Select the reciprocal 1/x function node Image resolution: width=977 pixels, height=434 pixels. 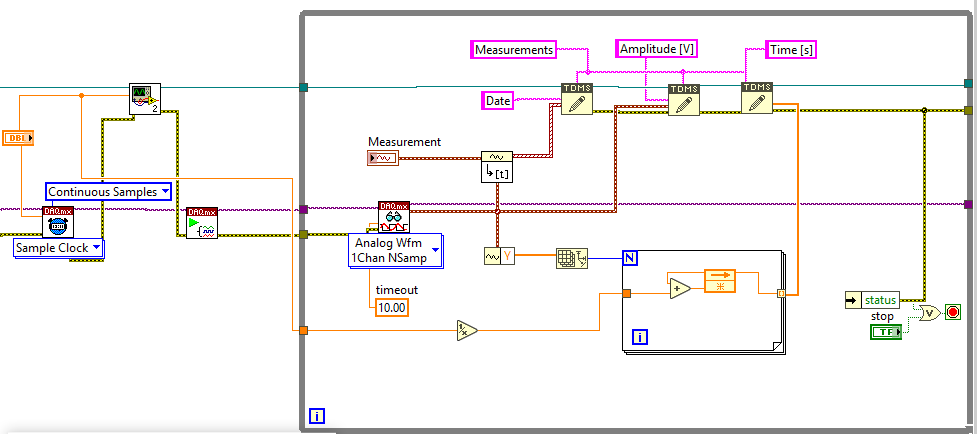click(x=467, y=331)
